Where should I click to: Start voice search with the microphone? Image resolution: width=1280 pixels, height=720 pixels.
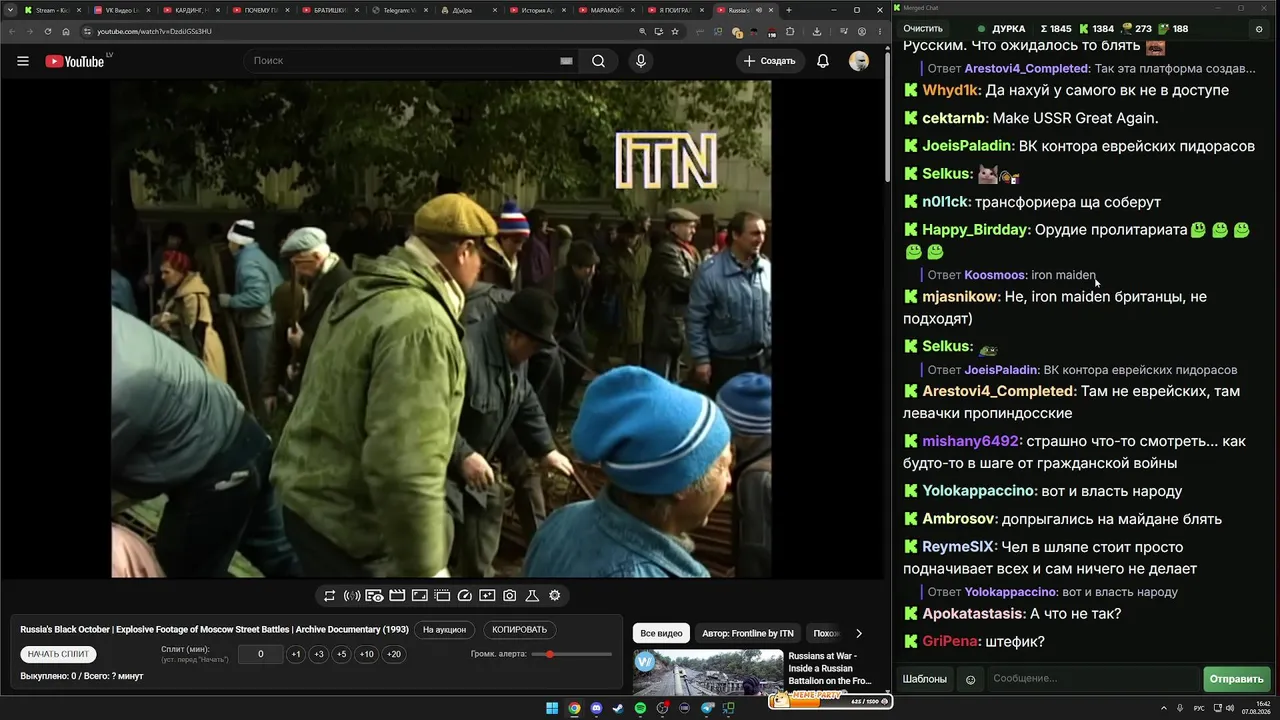click(x=641, y=61)
